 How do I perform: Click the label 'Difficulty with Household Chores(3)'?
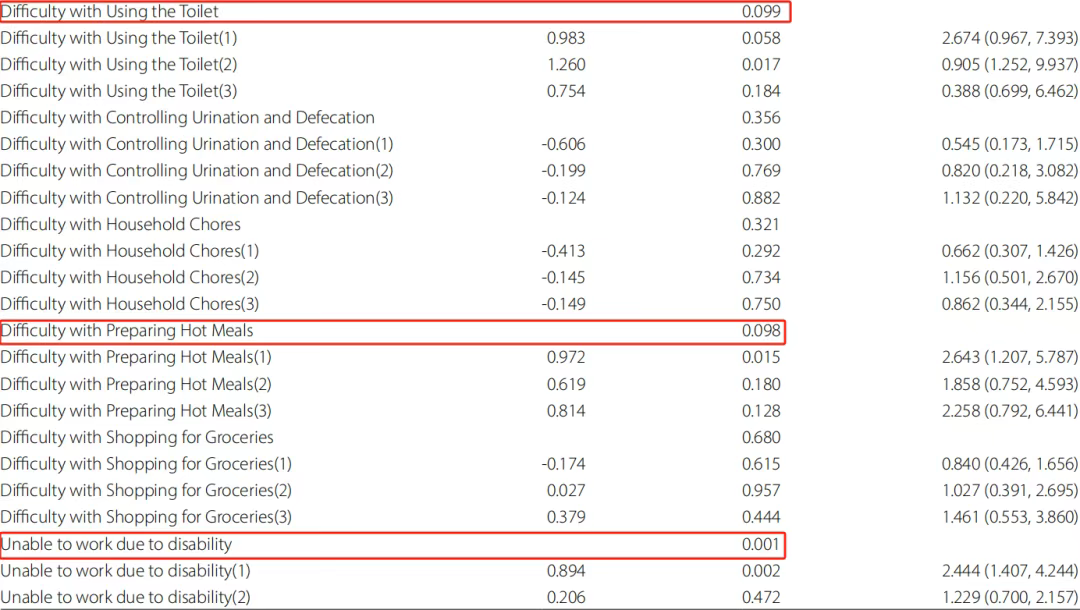(x=129, y=304)
